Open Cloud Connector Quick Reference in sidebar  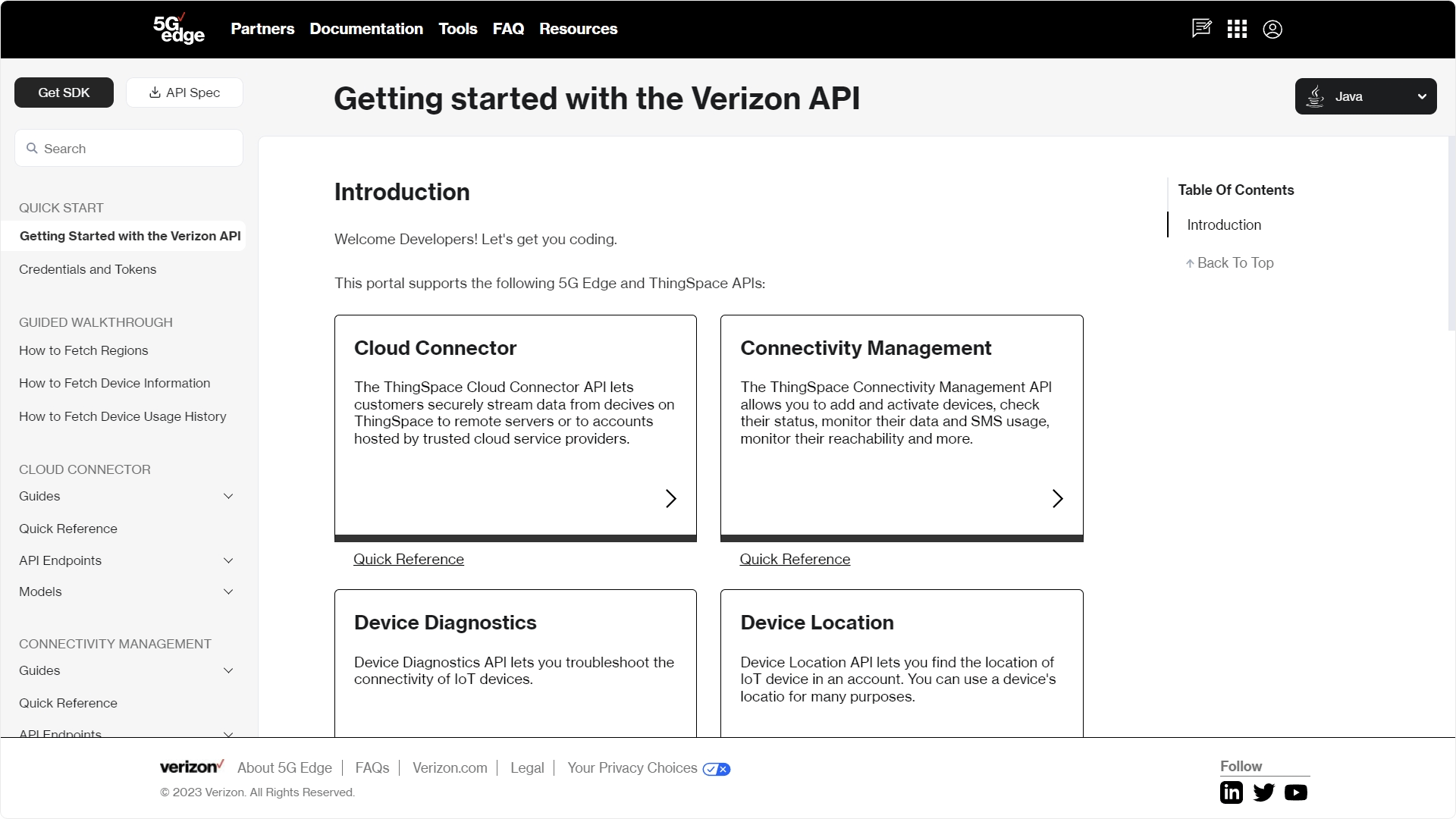[x=68, y=529]
